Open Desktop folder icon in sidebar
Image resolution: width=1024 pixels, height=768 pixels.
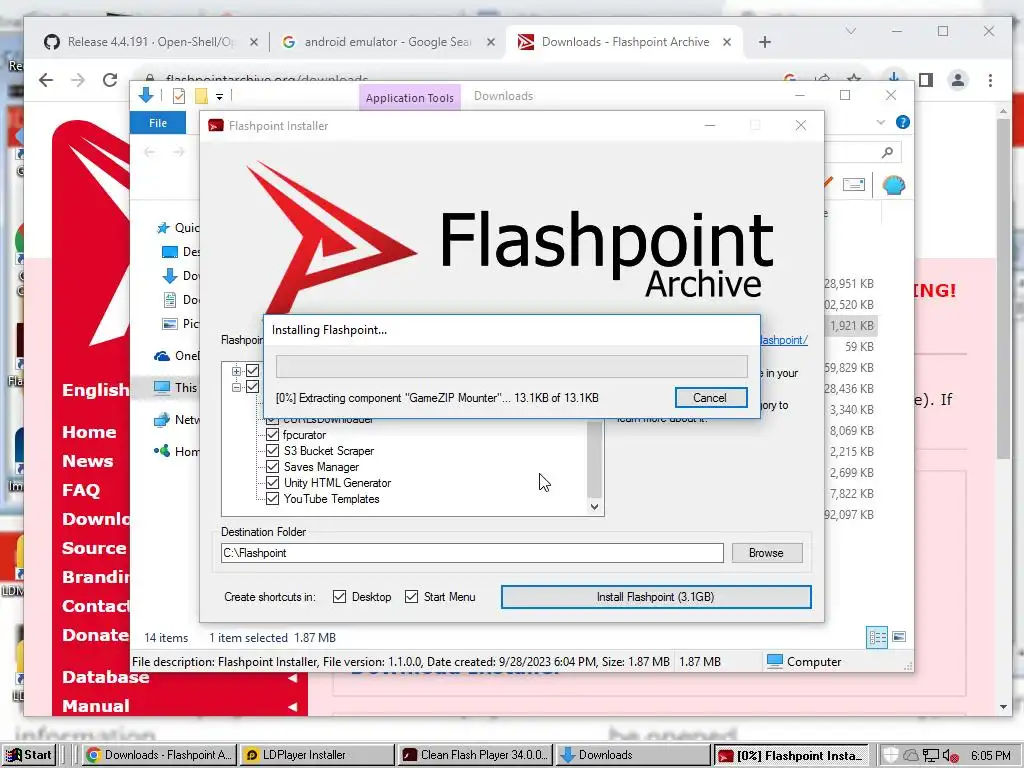(170, 252)
